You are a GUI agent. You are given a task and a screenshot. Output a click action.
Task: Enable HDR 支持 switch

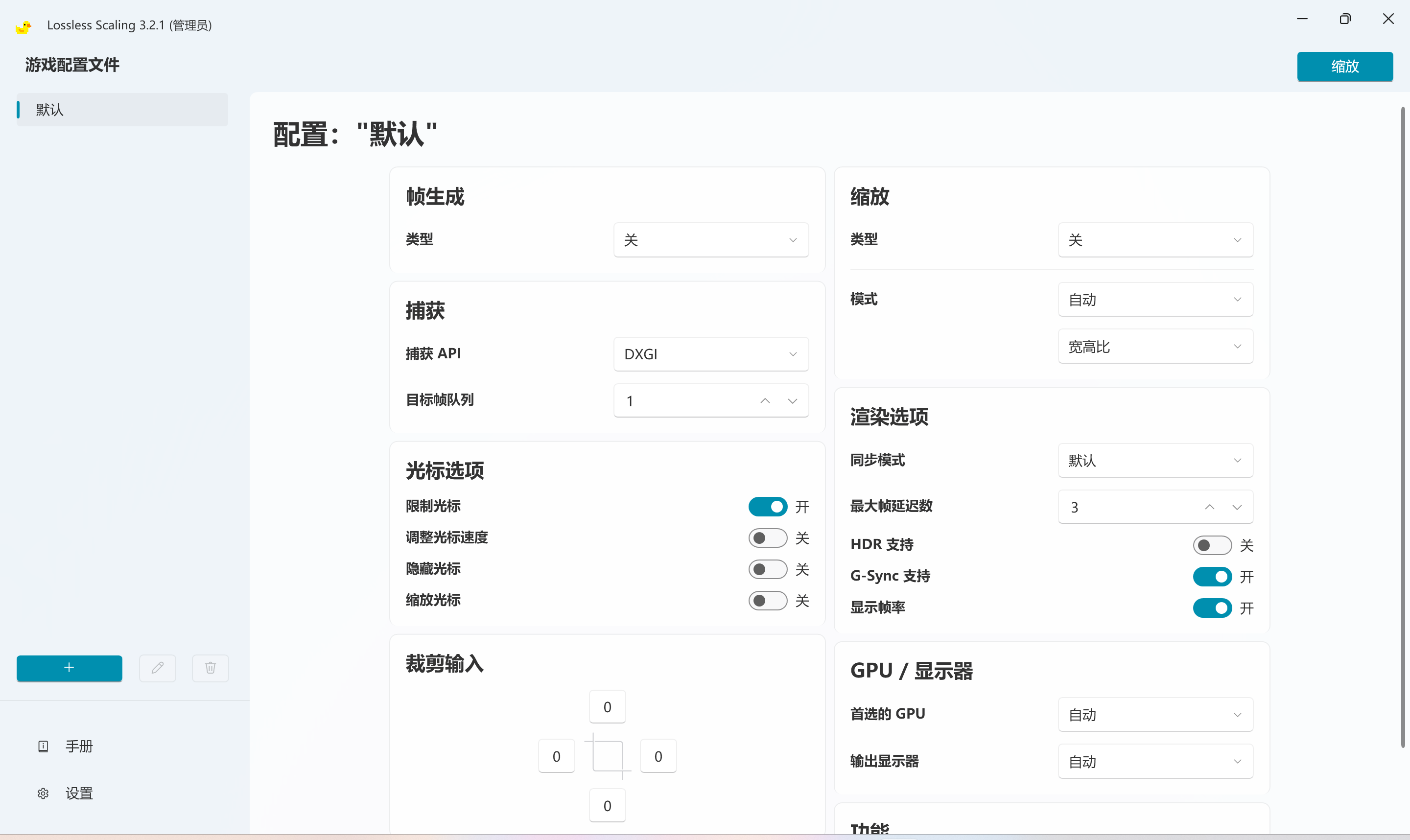tap(1212, 545)
